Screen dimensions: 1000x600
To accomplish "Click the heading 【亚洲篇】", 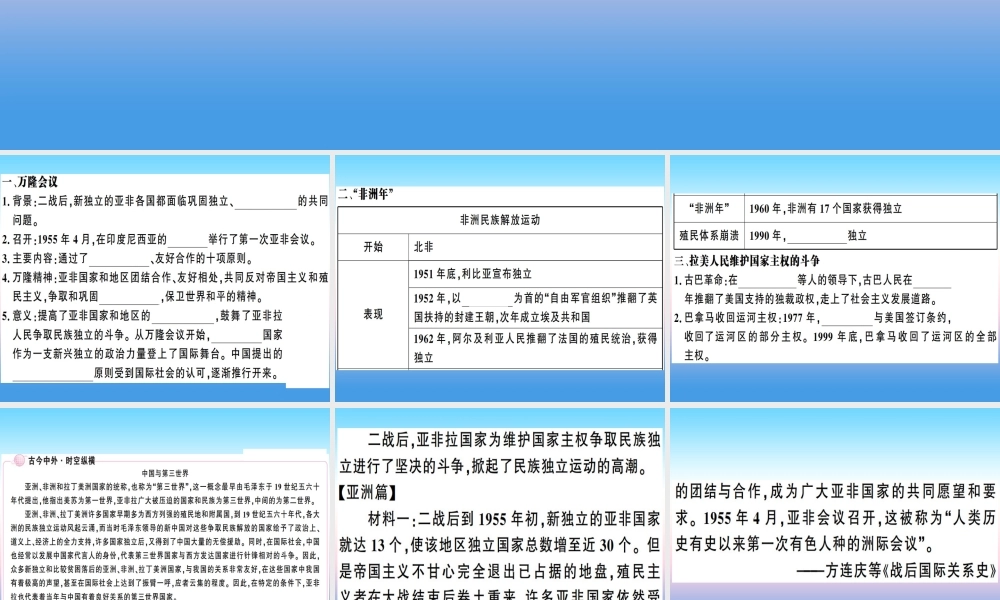I will pos(368,492).
